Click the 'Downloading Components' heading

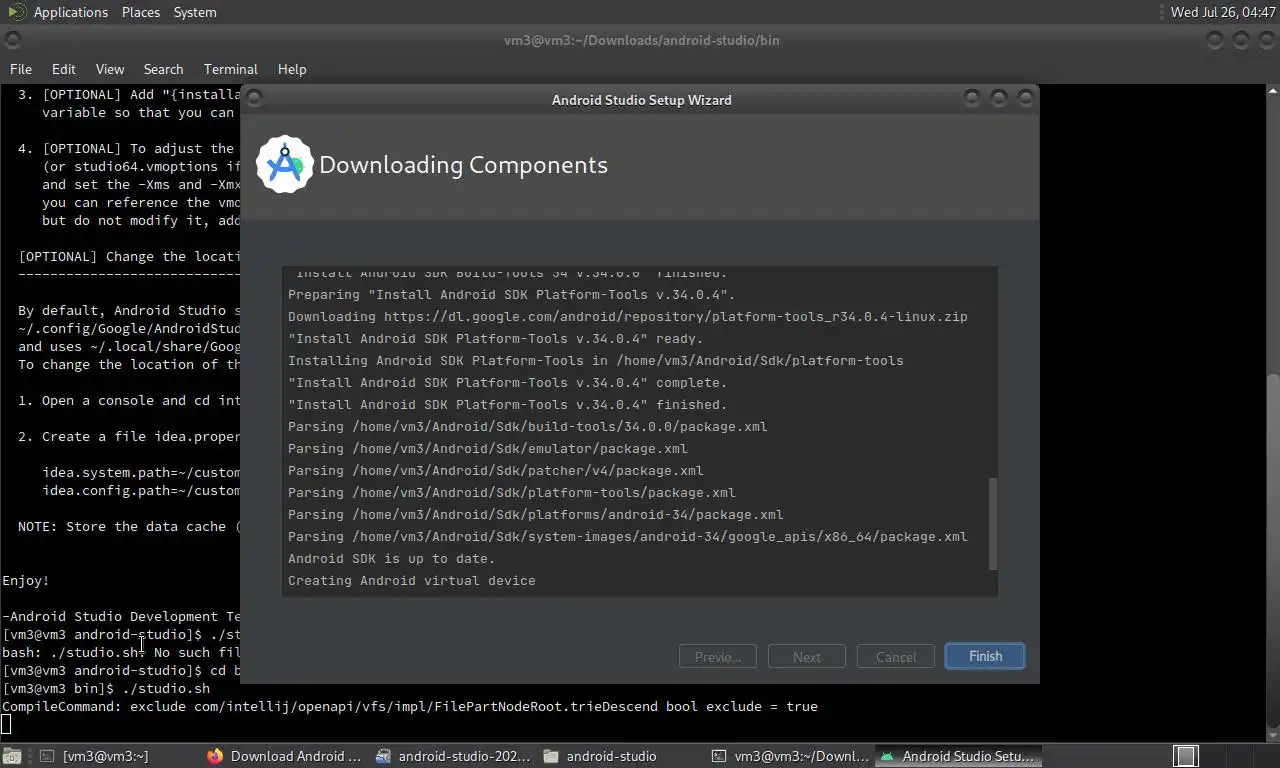(463, 165)
